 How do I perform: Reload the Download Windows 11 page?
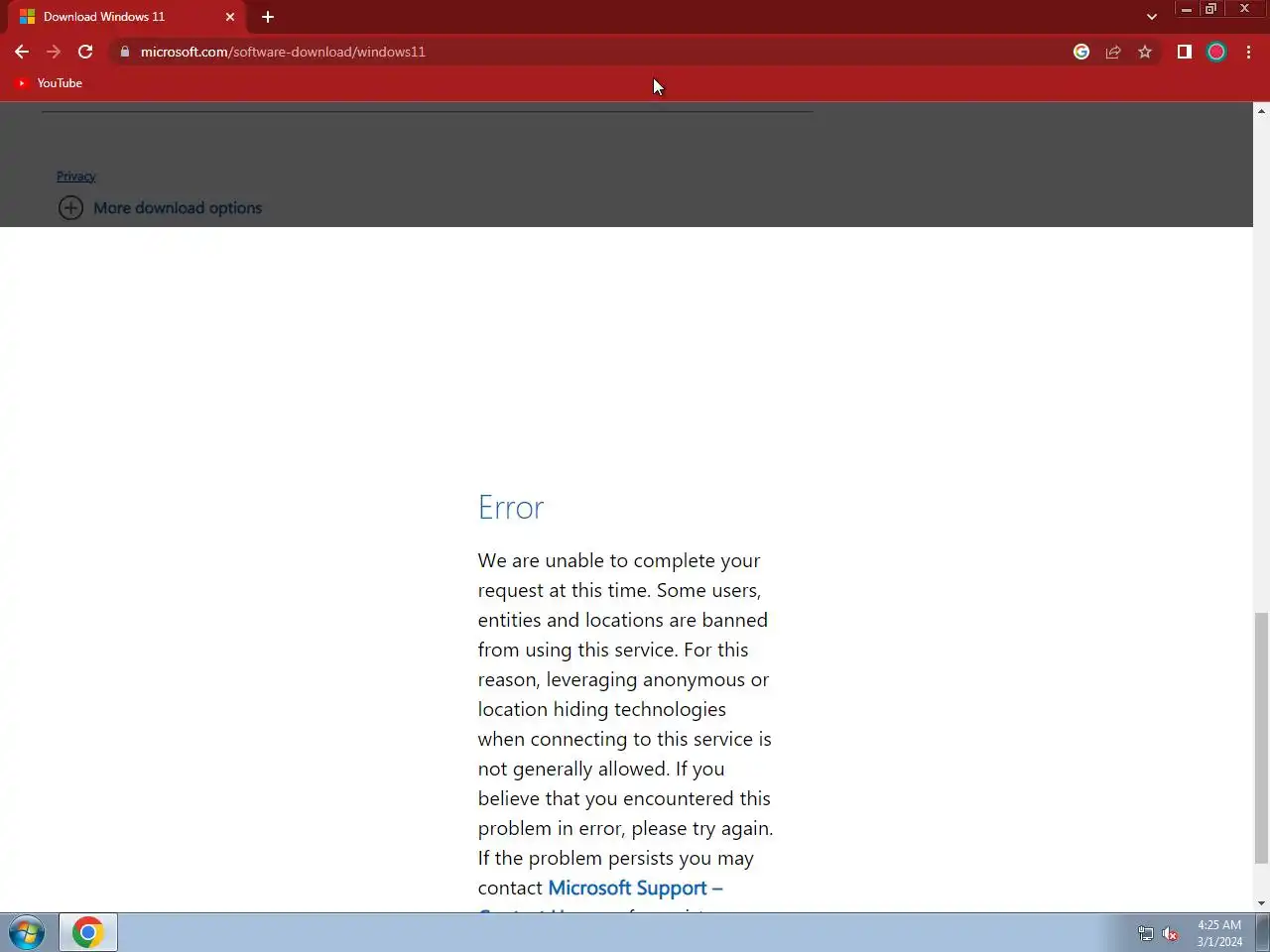click(x=85, y=52)
